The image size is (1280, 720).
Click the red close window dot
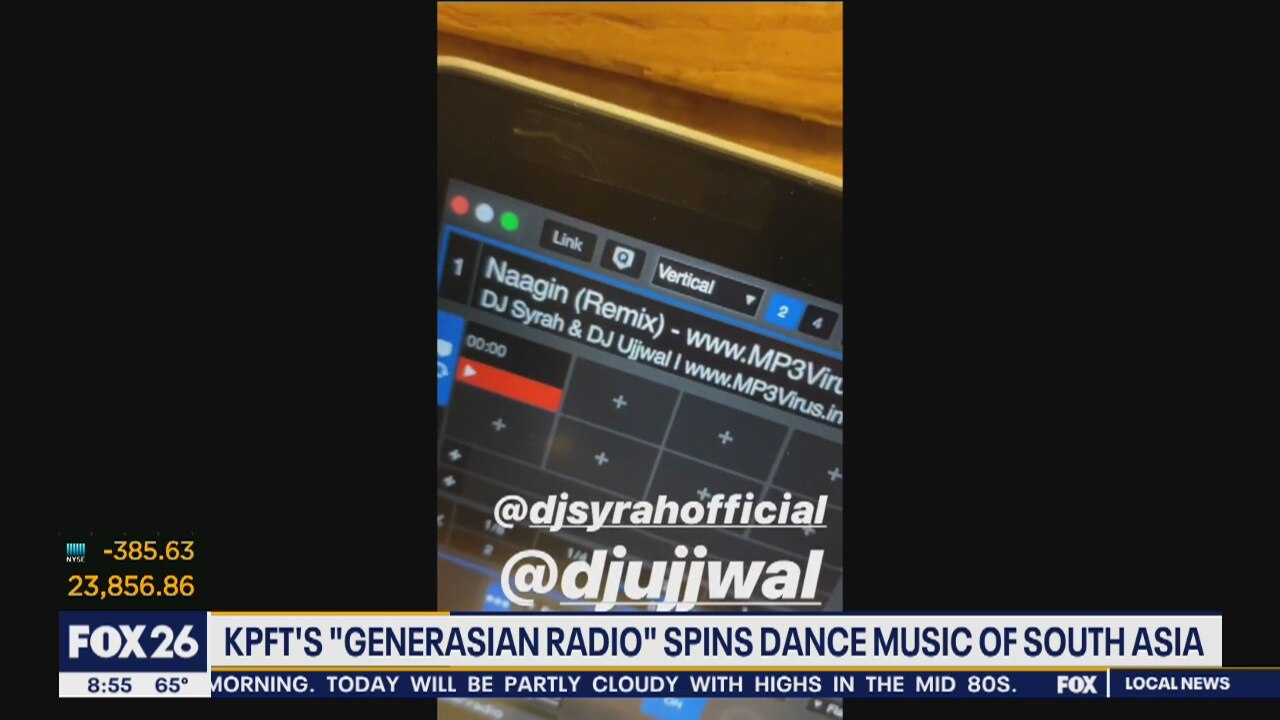(460, 205)
